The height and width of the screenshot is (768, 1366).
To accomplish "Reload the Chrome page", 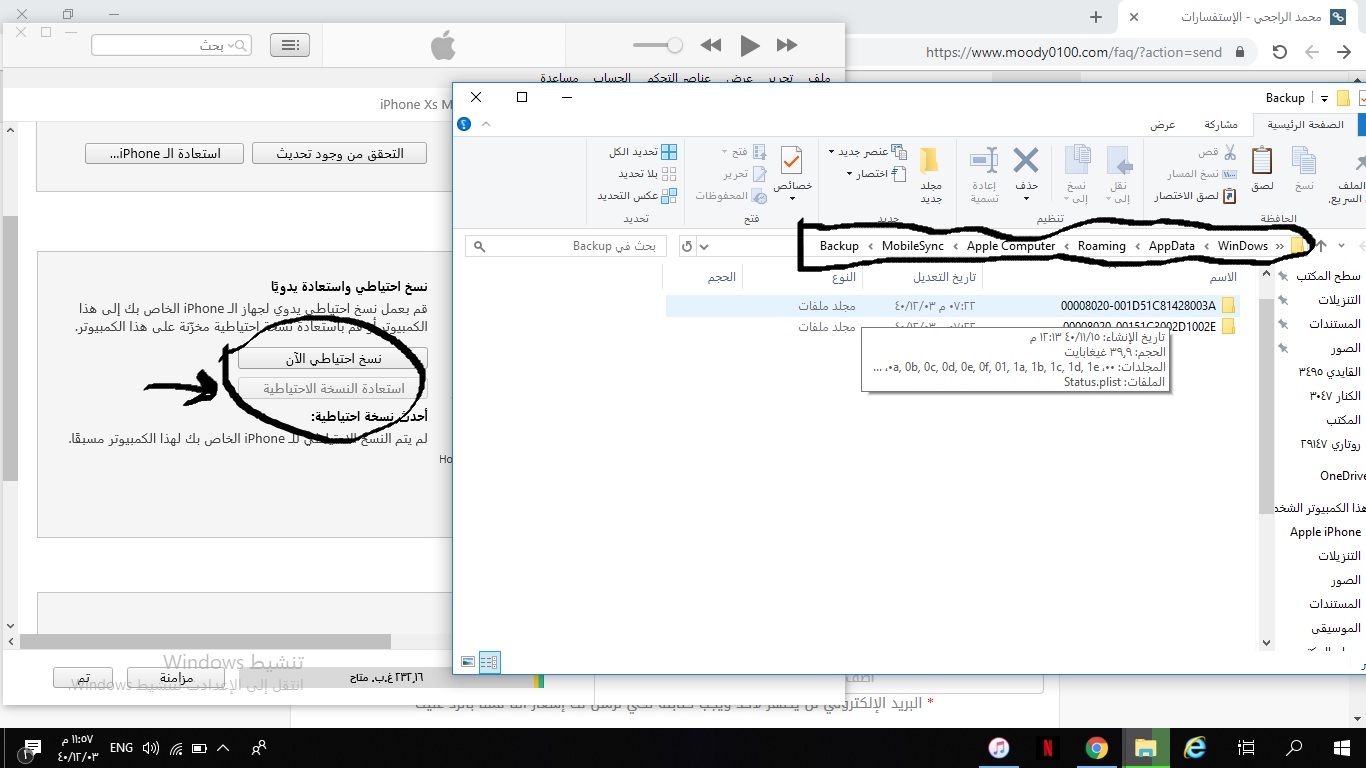I will pos(1279,52).
